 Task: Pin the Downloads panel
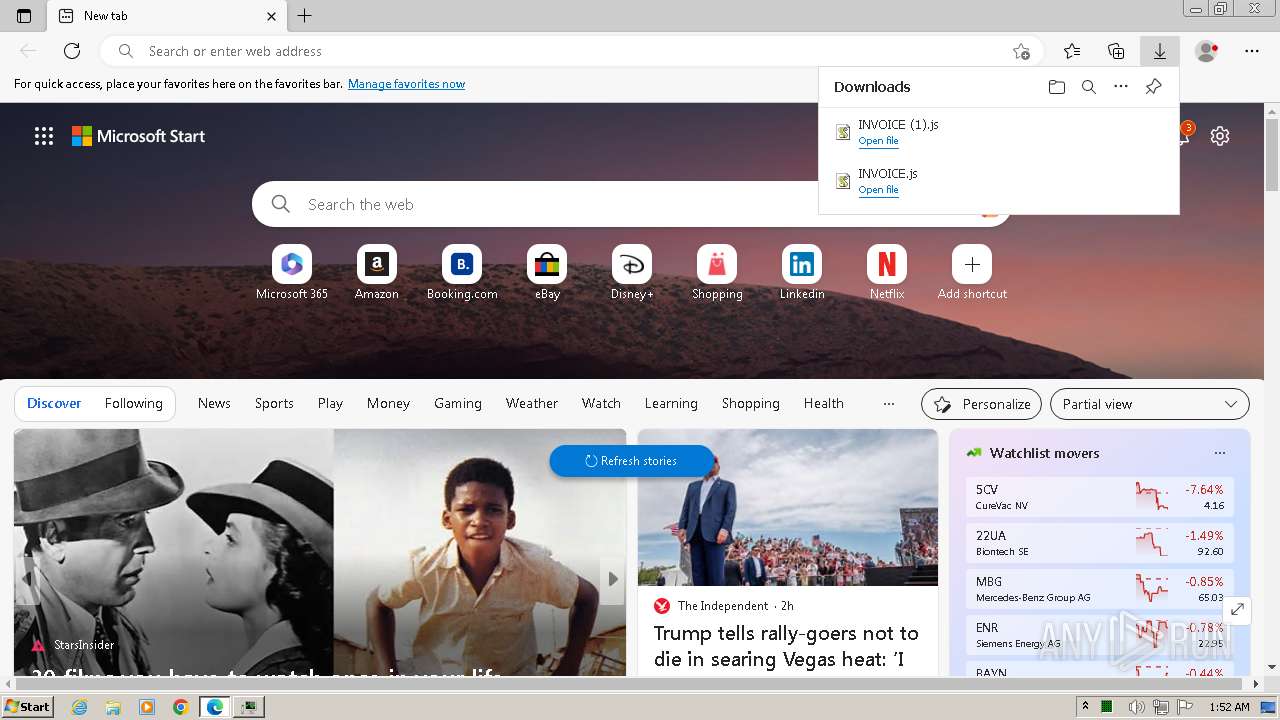[x=1153, y=87]
